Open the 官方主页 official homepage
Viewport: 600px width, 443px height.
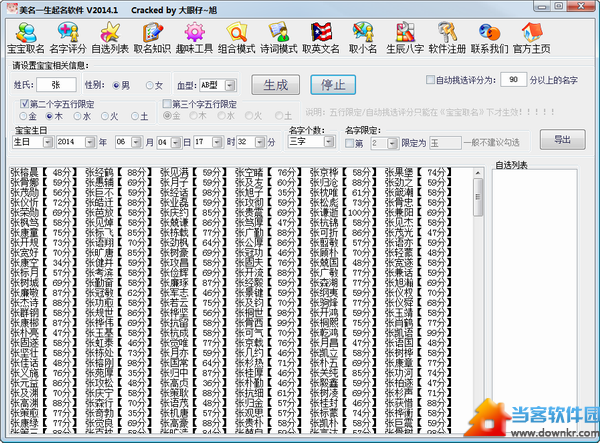point(532,37)
